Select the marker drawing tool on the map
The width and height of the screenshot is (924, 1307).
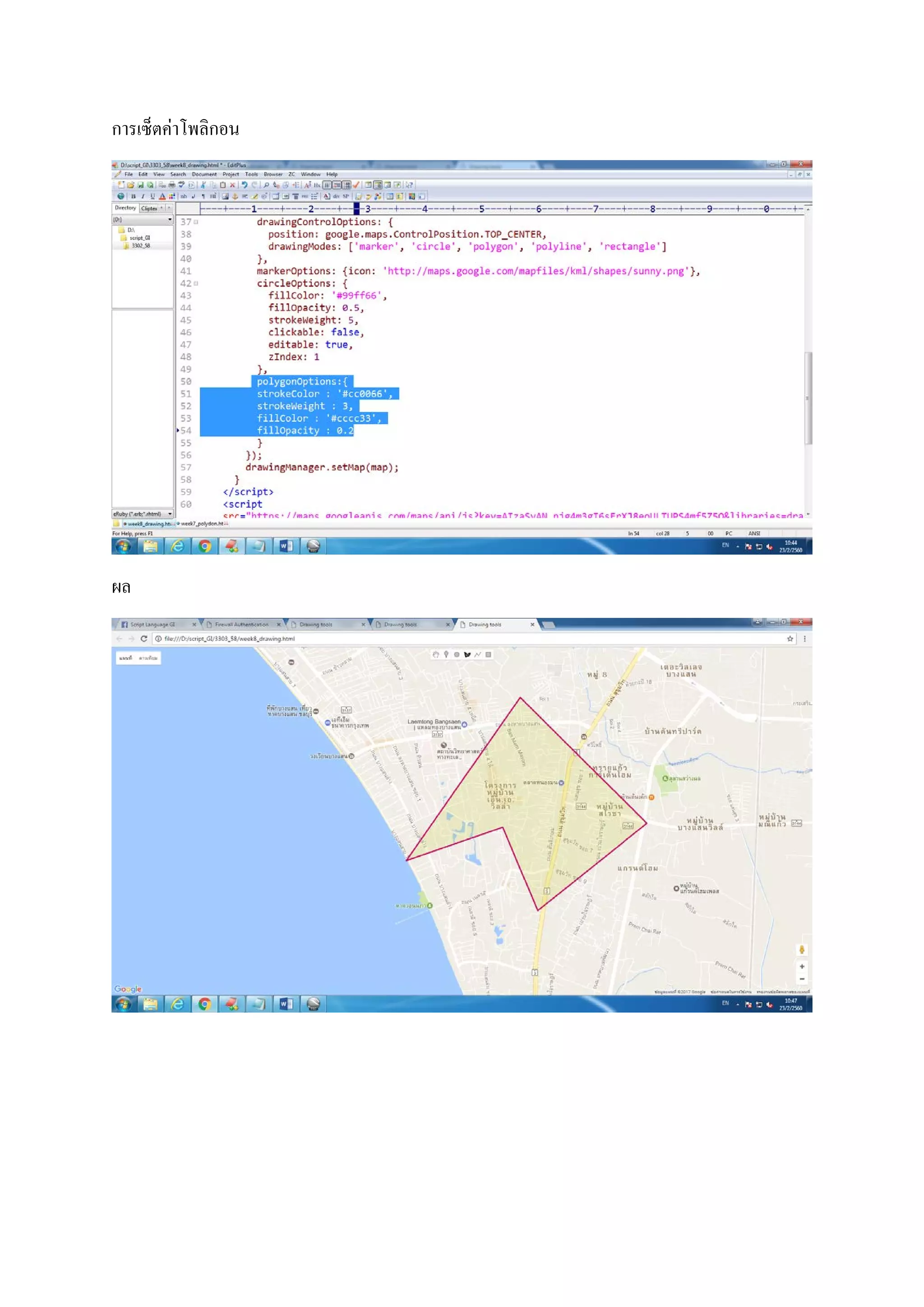point(446,655)
